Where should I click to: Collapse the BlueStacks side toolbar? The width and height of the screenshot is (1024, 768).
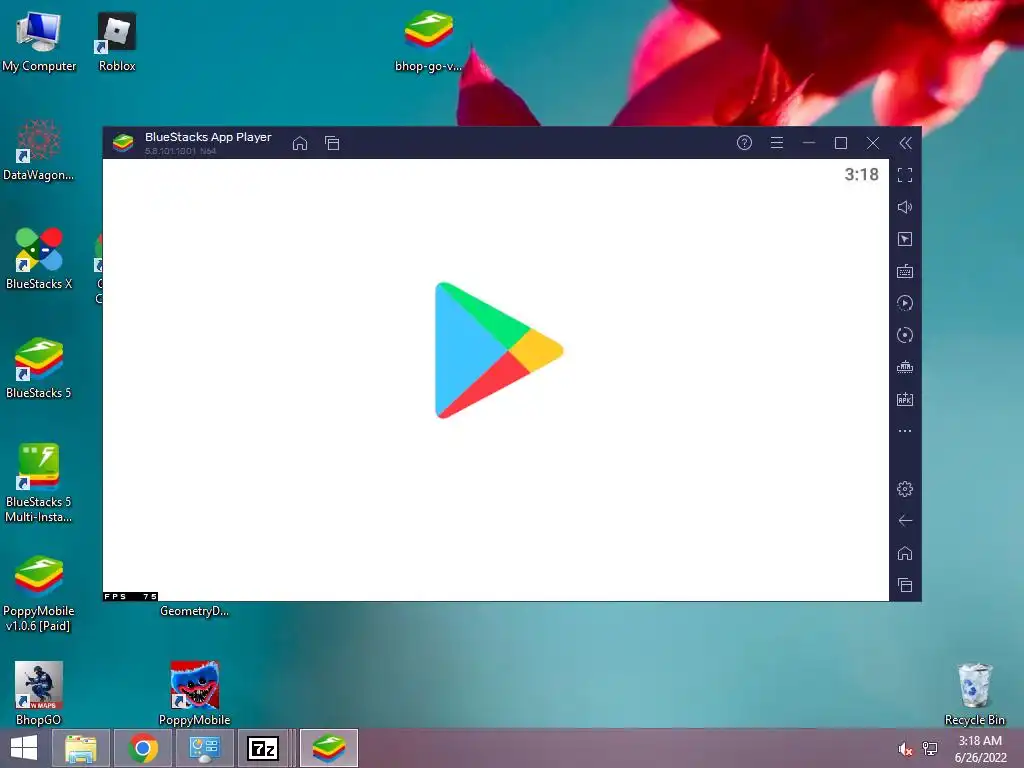point(905,143)
